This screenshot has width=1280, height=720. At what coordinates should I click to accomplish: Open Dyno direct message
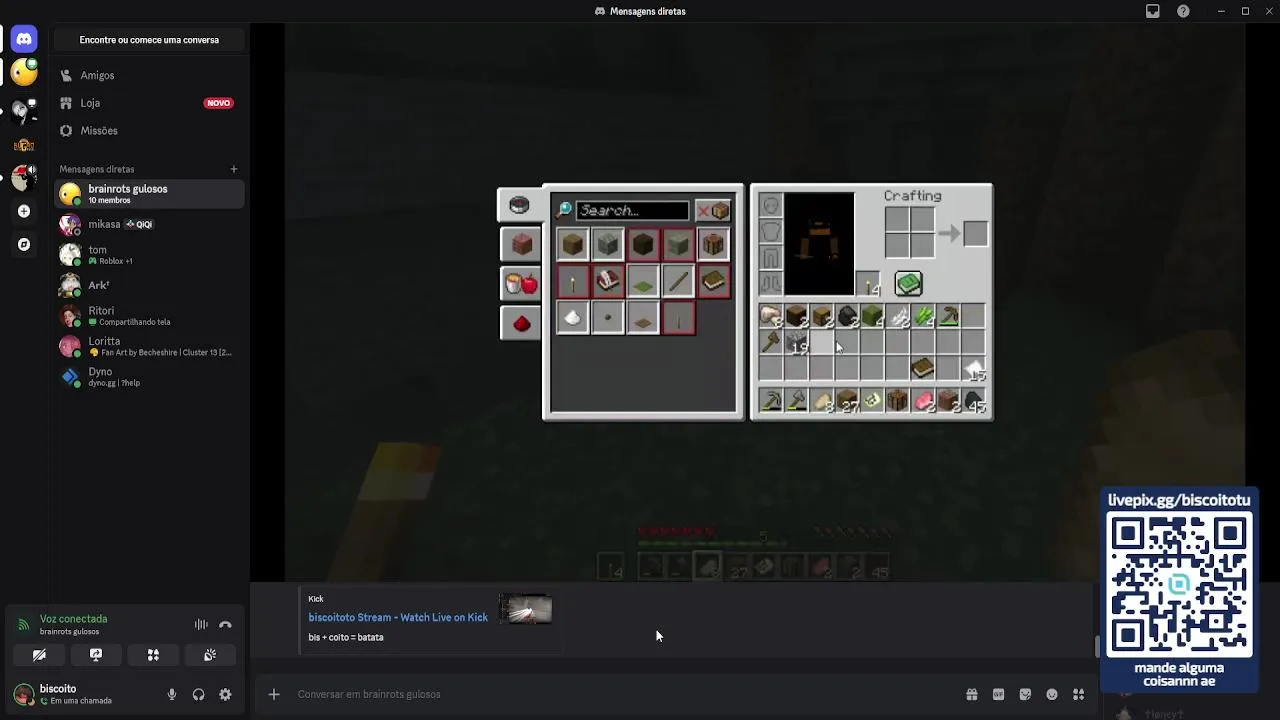coord(149,377)
